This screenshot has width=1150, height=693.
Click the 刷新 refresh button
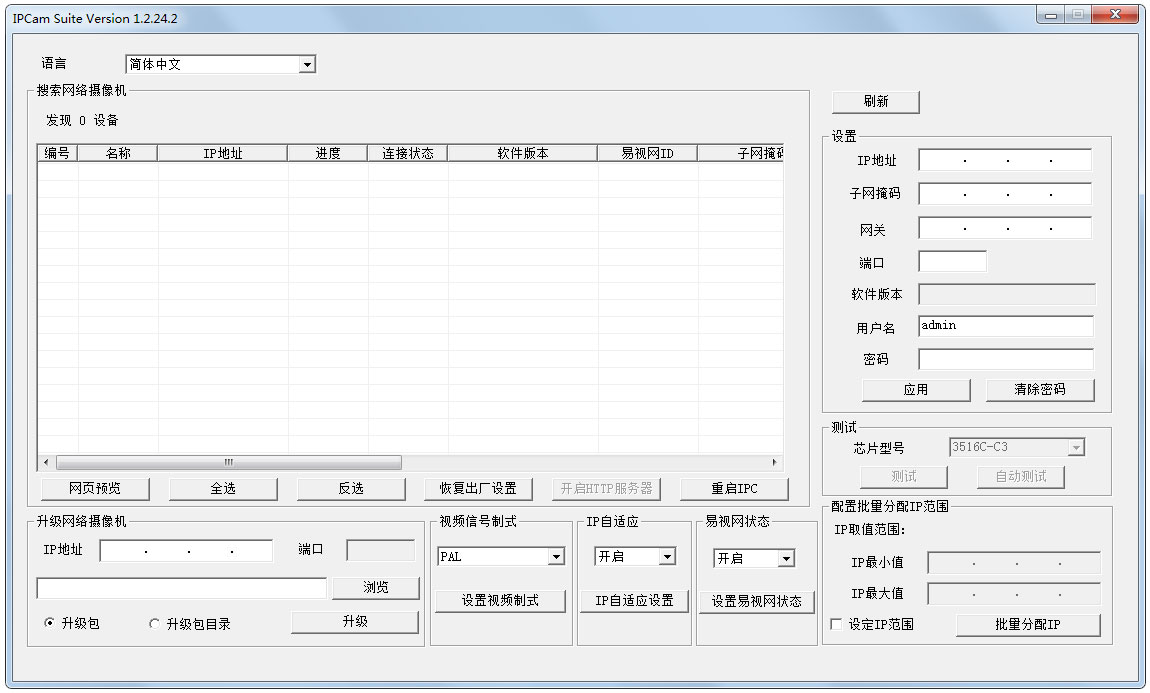(x=876, y=101)
